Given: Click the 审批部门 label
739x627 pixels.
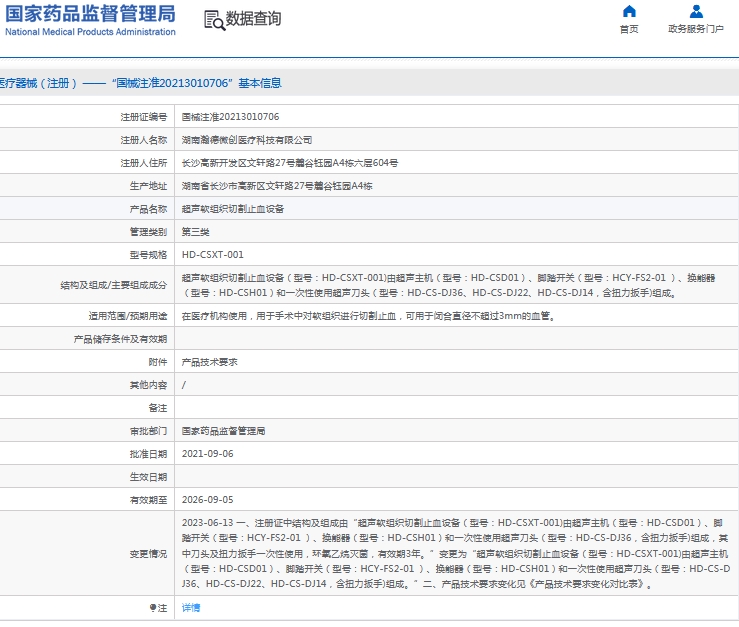Looking at the screenshot, I should pos(148,431).
